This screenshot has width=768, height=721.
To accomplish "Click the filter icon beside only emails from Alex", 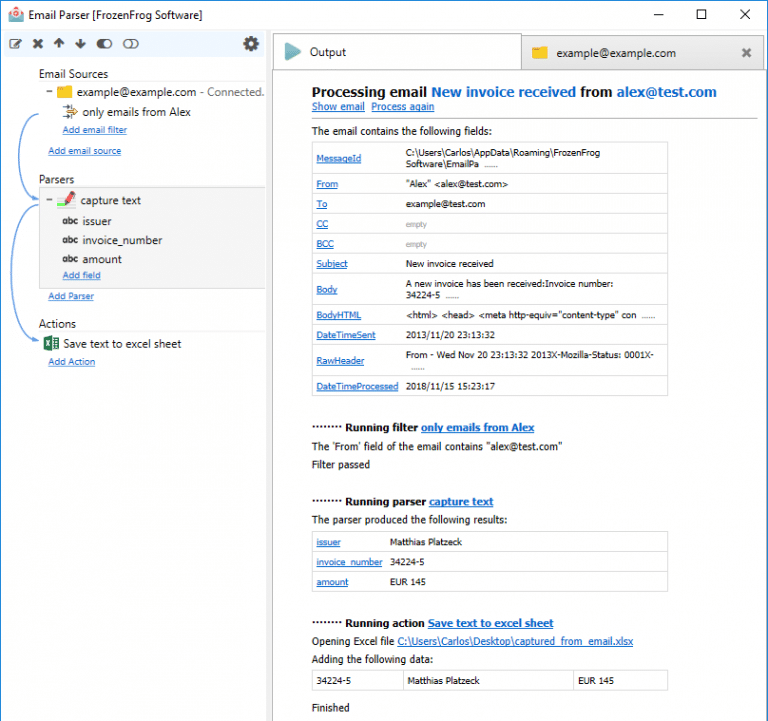I will tap(70, 112).
